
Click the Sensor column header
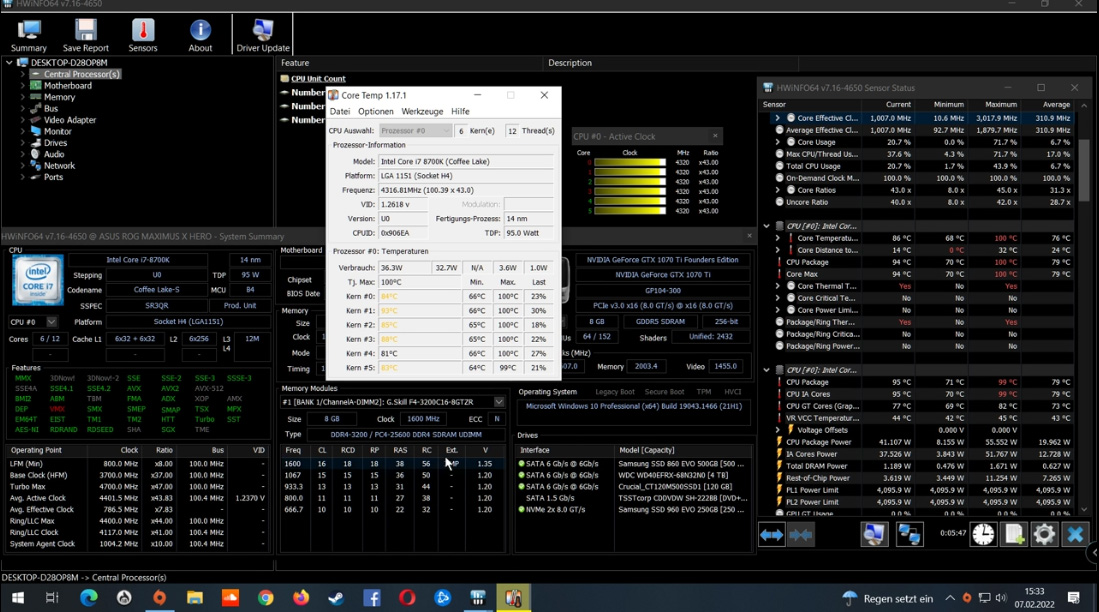[x=774, y=104]
